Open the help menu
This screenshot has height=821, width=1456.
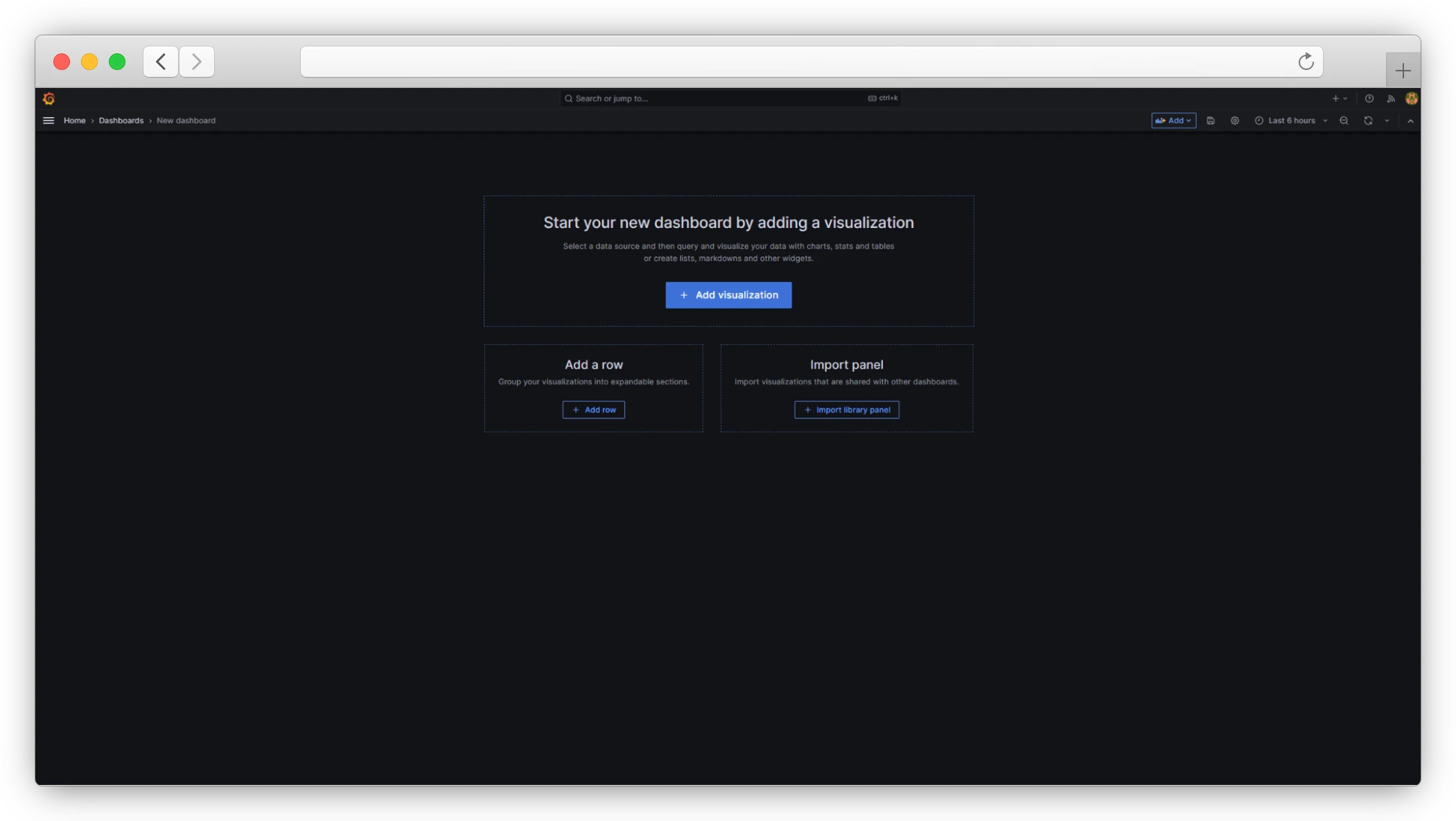[1369, 98]
